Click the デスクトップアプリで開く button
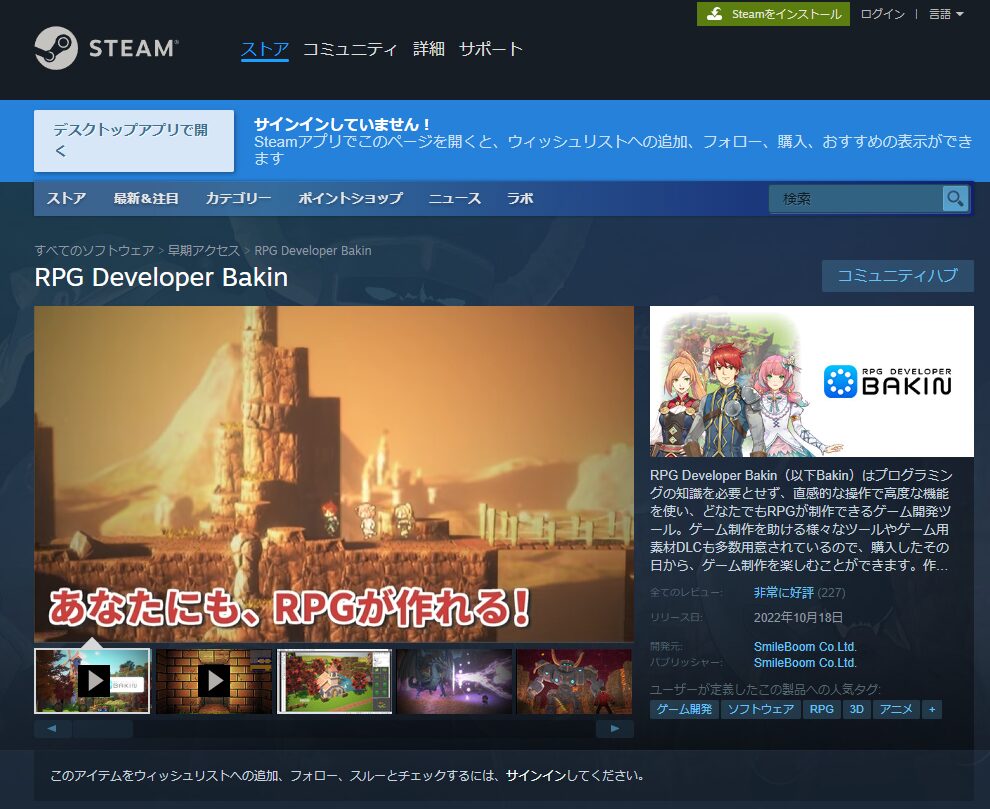Screen dimensions: 990x809 pos(134,141)
